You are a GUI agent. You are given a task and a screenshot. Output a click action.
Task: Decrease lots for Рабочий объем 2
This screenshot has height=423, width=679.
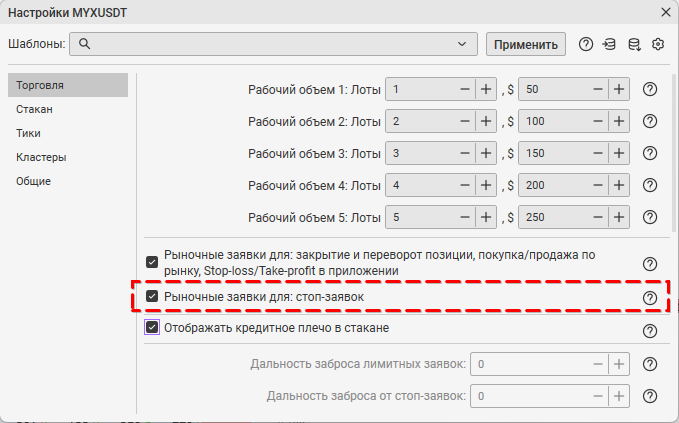click(465, 122)
